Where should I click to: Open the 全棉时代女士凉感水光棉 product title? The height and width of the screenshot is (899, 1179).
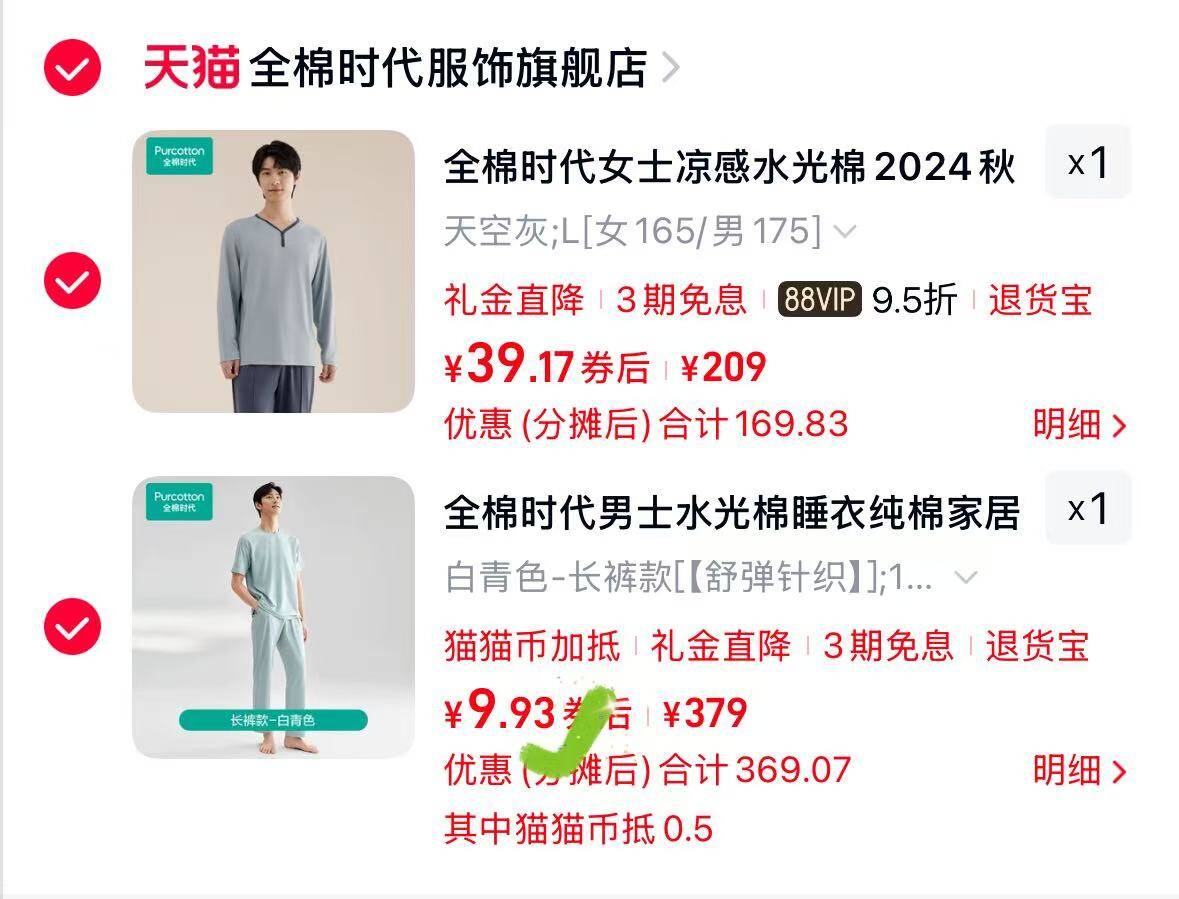pyautogui.click(x=729, y=166)
